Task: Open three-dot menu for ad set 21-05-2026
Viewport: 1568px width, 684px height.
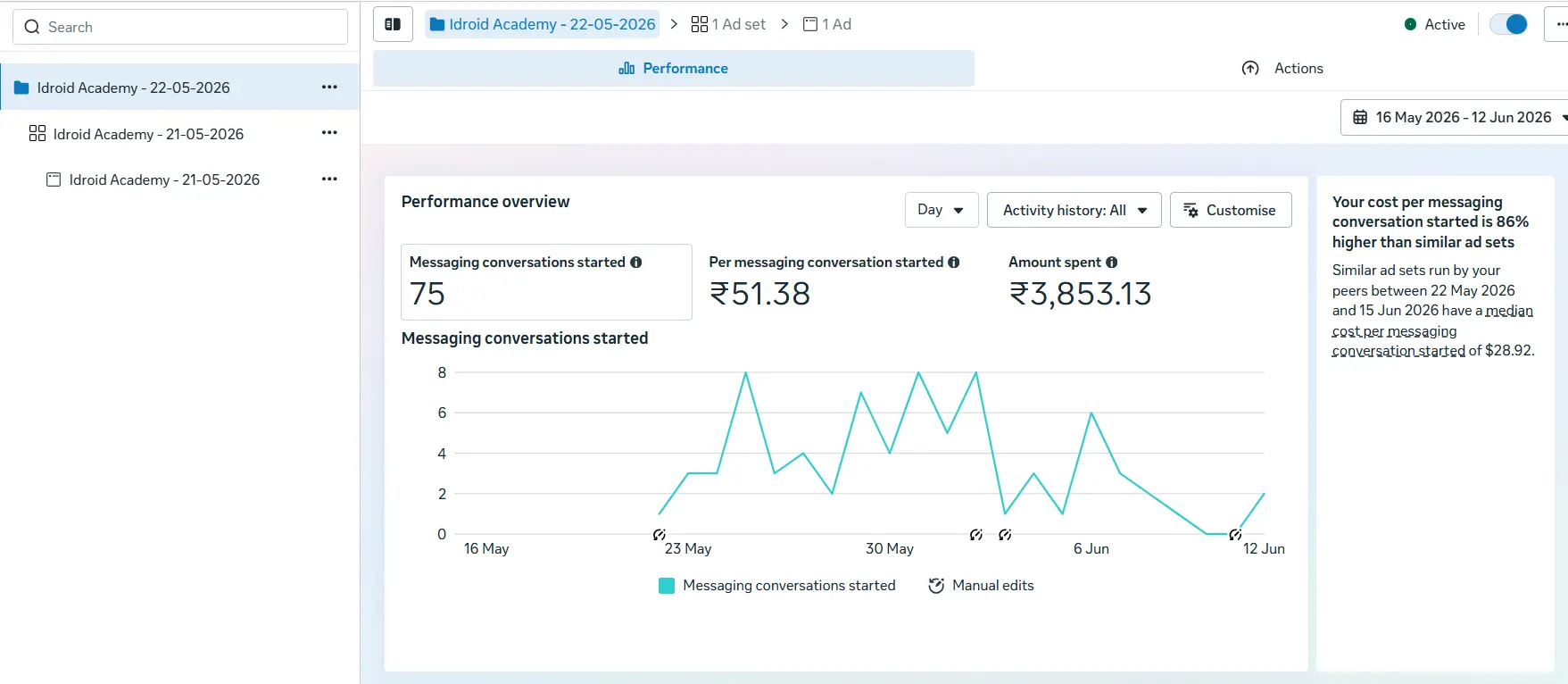Action: coord(329,133)
